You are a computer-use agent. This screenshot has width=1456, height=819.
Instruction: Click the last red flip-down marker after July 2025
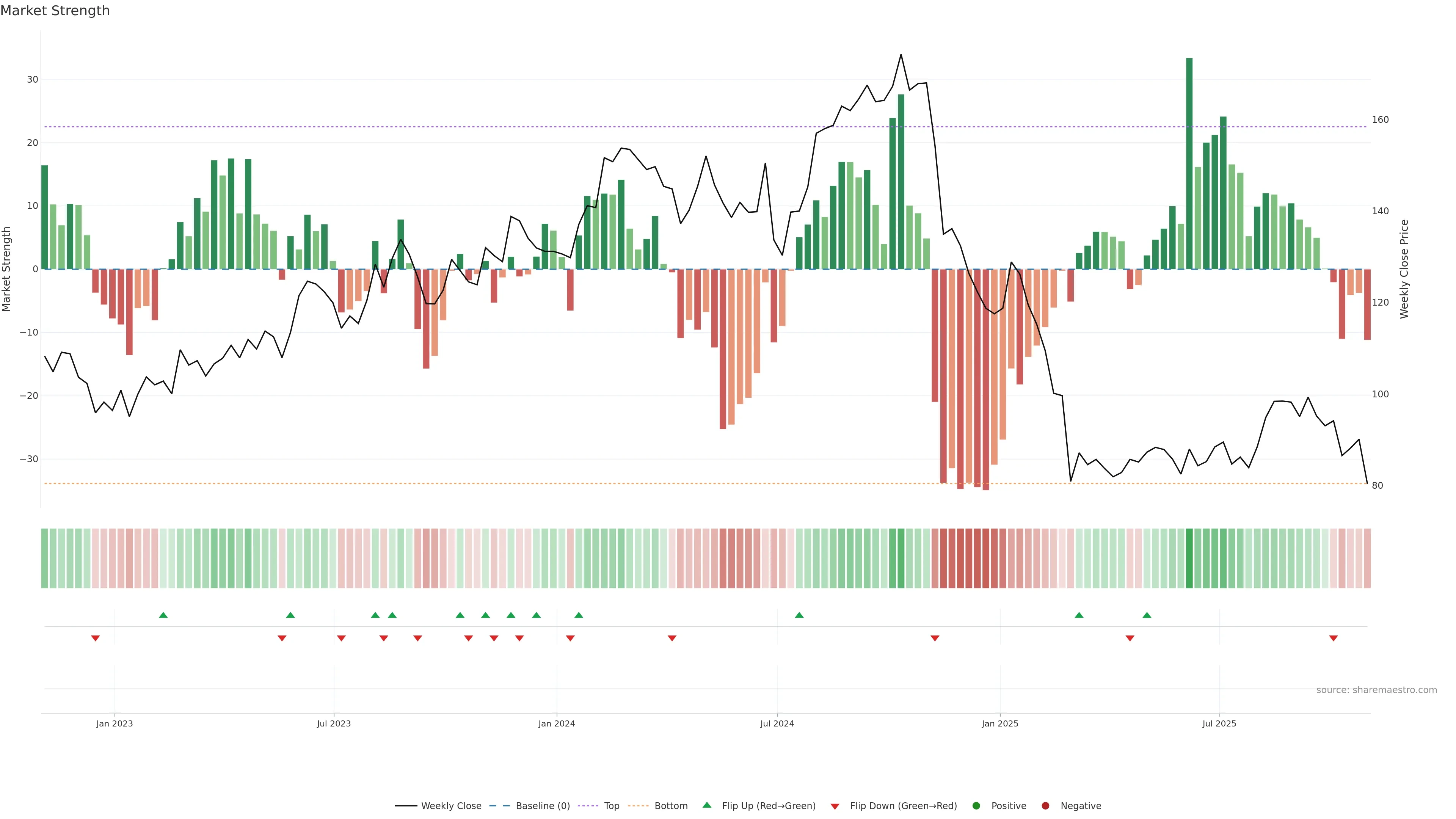[x=1334, y=638]
